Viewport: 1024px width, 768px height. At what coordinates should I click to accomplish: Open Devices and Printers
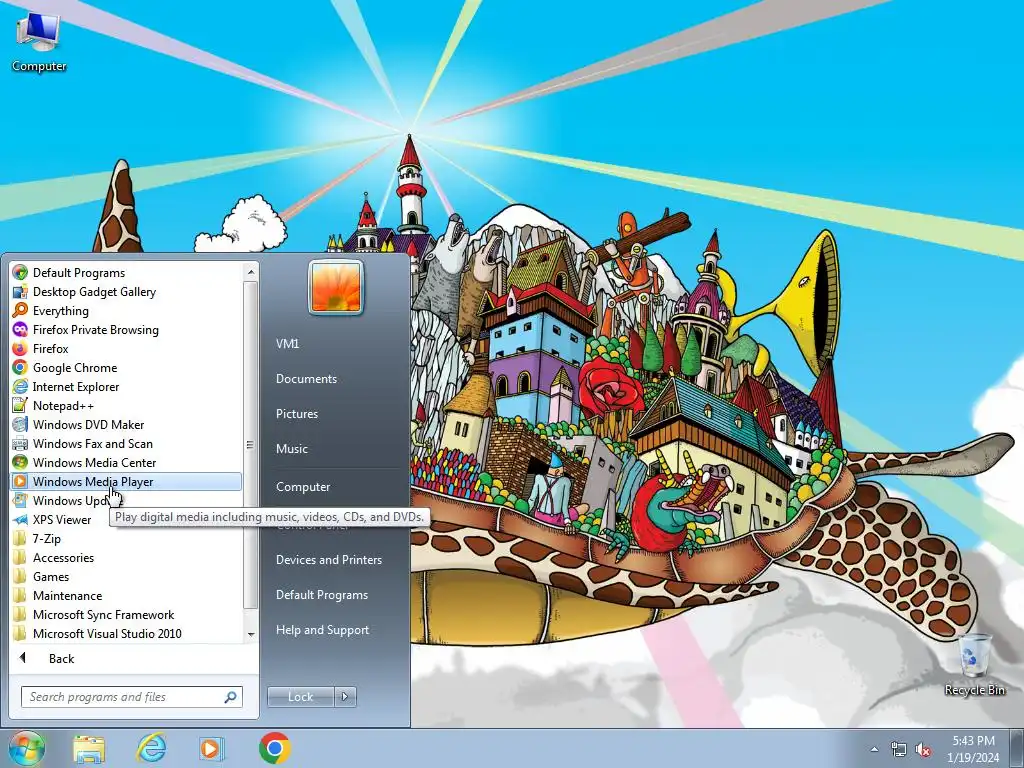click(328, 560)
